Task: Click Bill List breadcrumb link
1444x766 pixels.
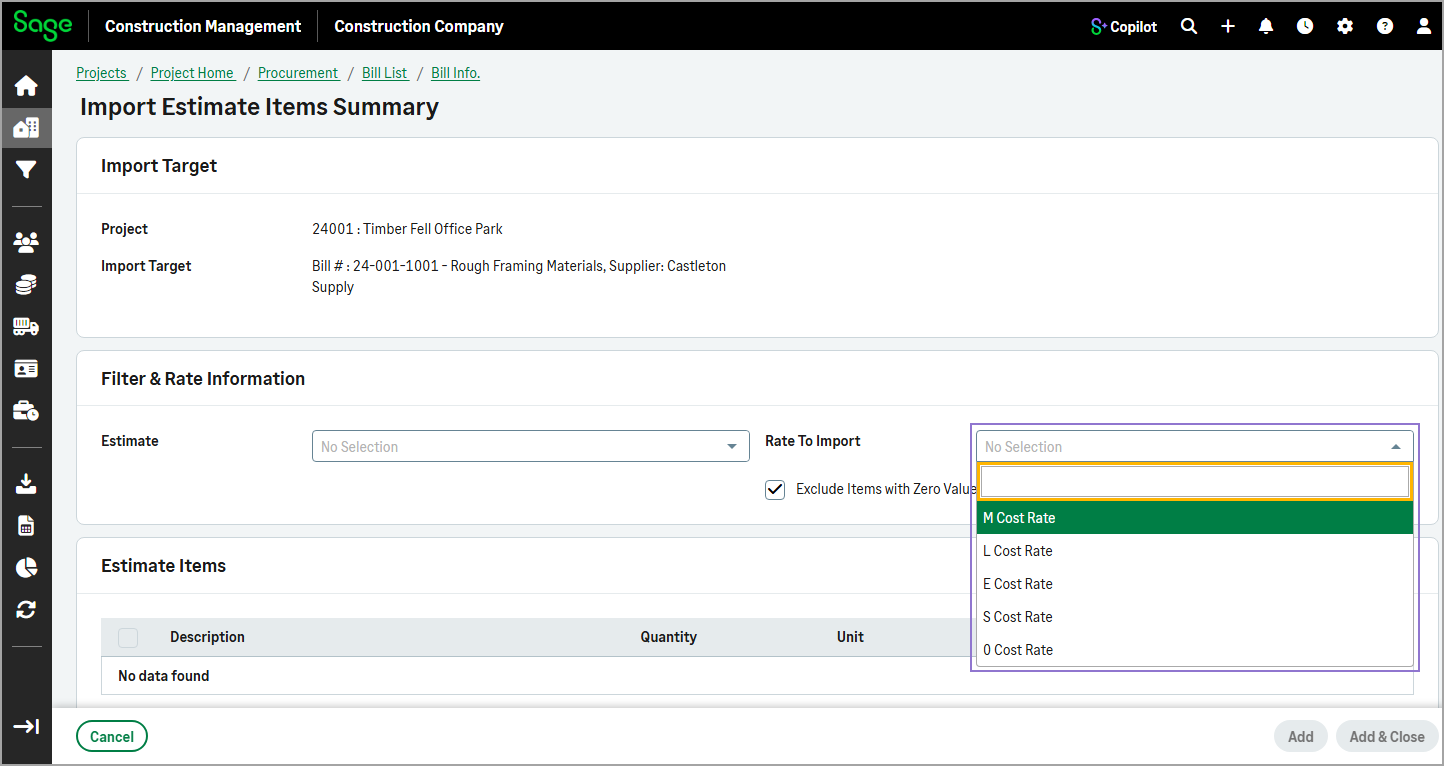Action: [385, 73]
